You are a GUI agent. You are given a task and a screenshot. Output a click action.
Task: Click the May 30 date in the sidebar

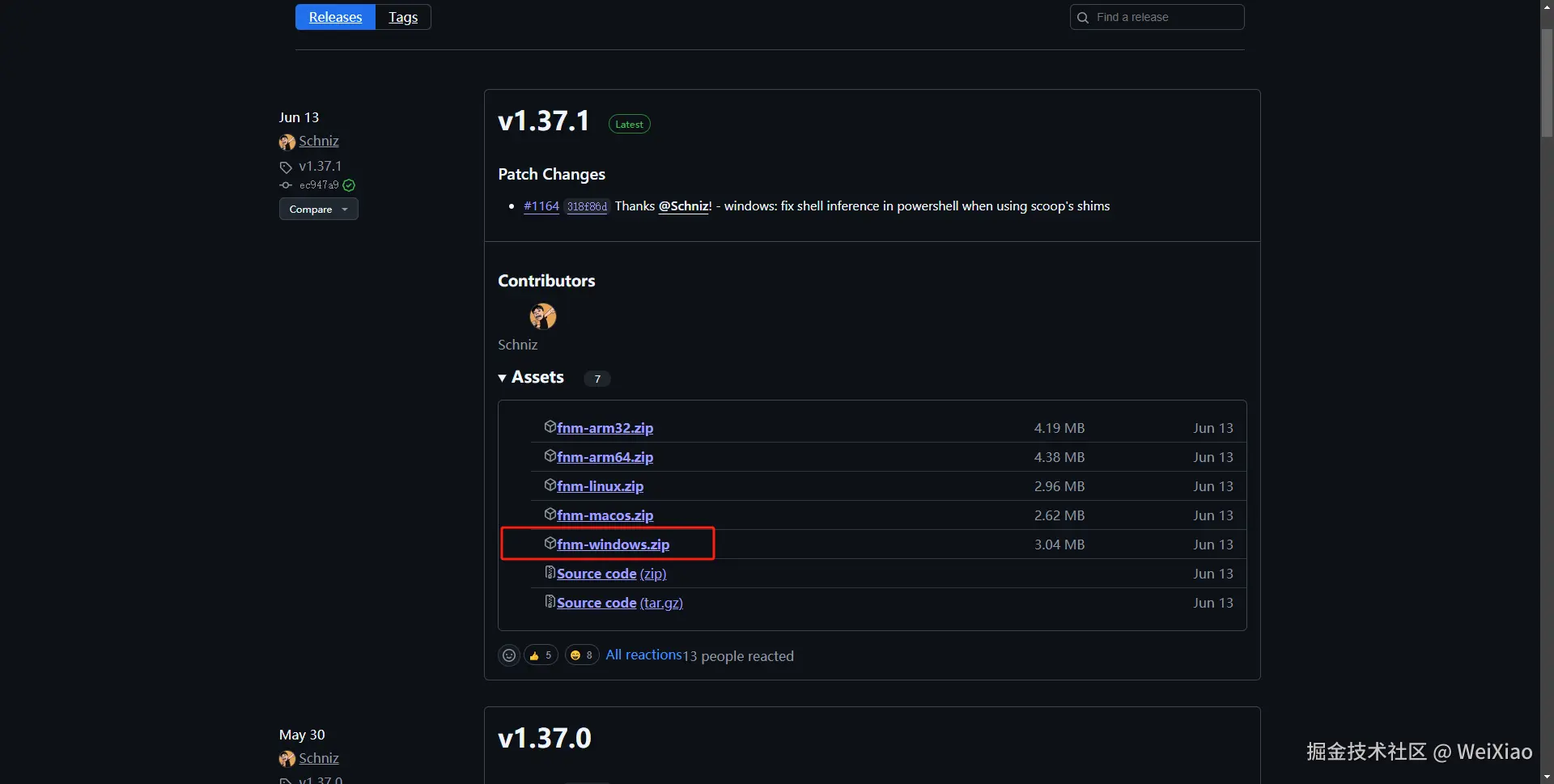click(x=302, y=735)
